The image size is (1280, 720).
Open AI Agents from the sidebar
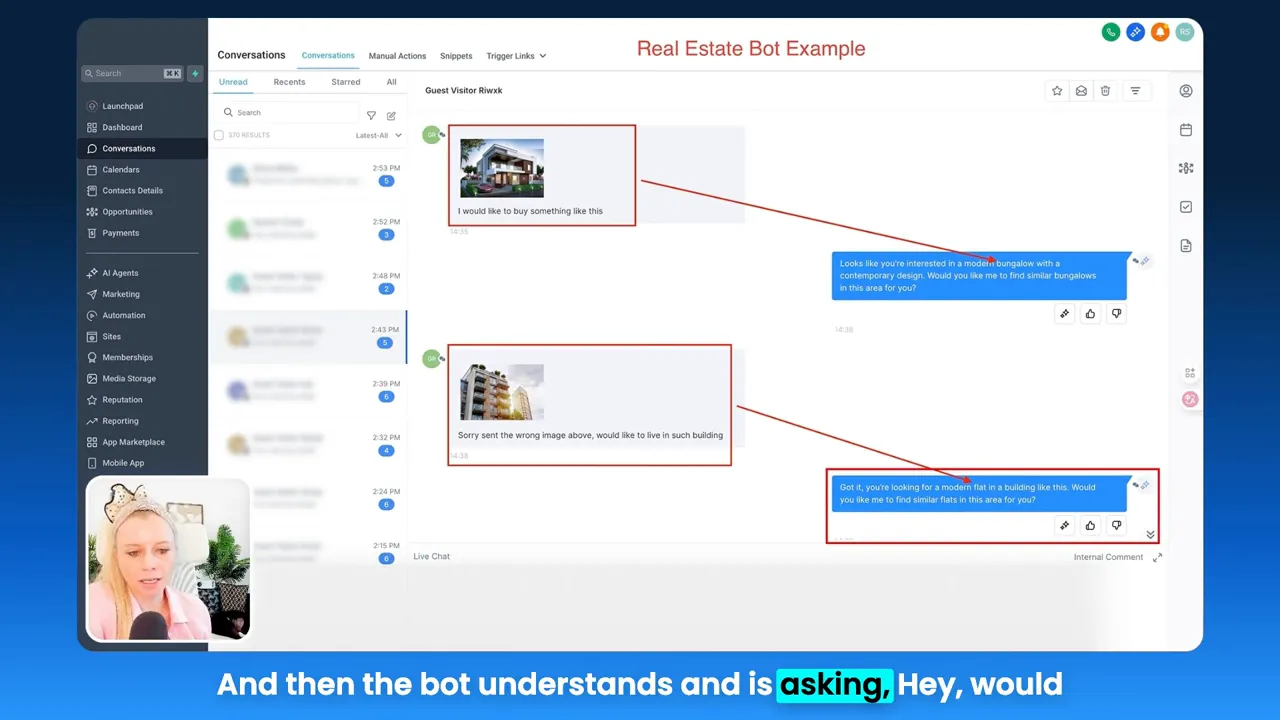tap(120, 272)
